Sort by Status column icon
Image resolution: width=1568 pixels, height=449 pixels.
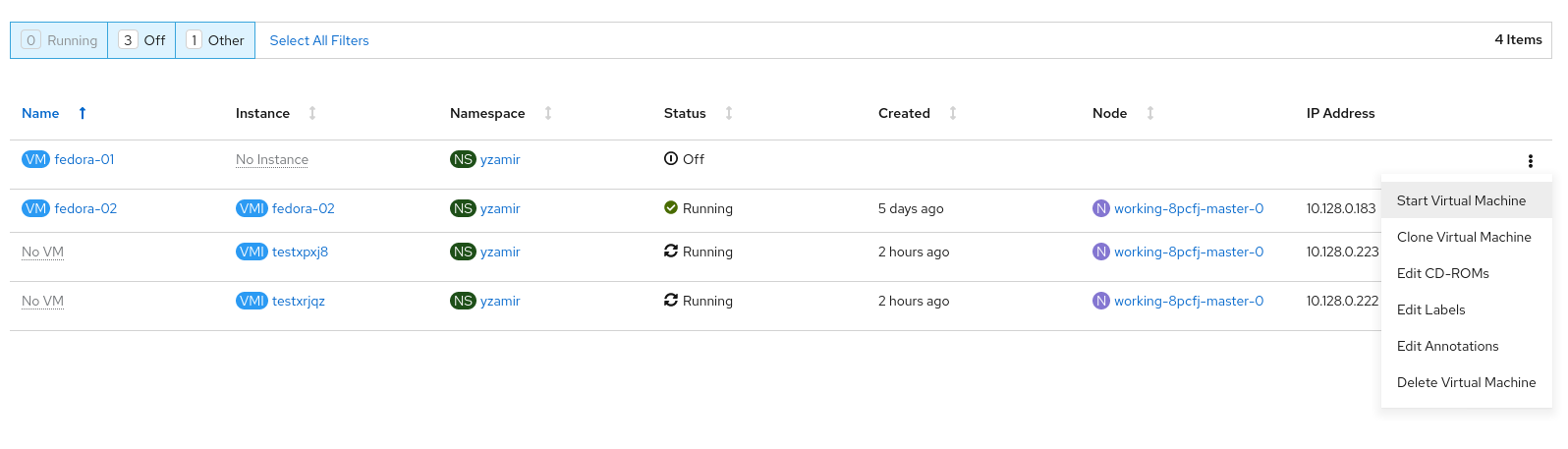pos(729,113)
